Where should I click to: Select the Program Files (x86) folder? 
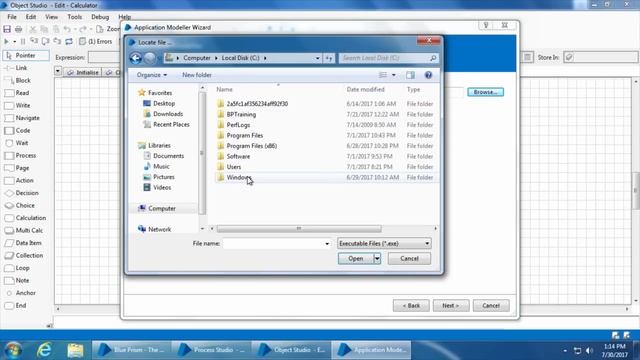(251, 146)
